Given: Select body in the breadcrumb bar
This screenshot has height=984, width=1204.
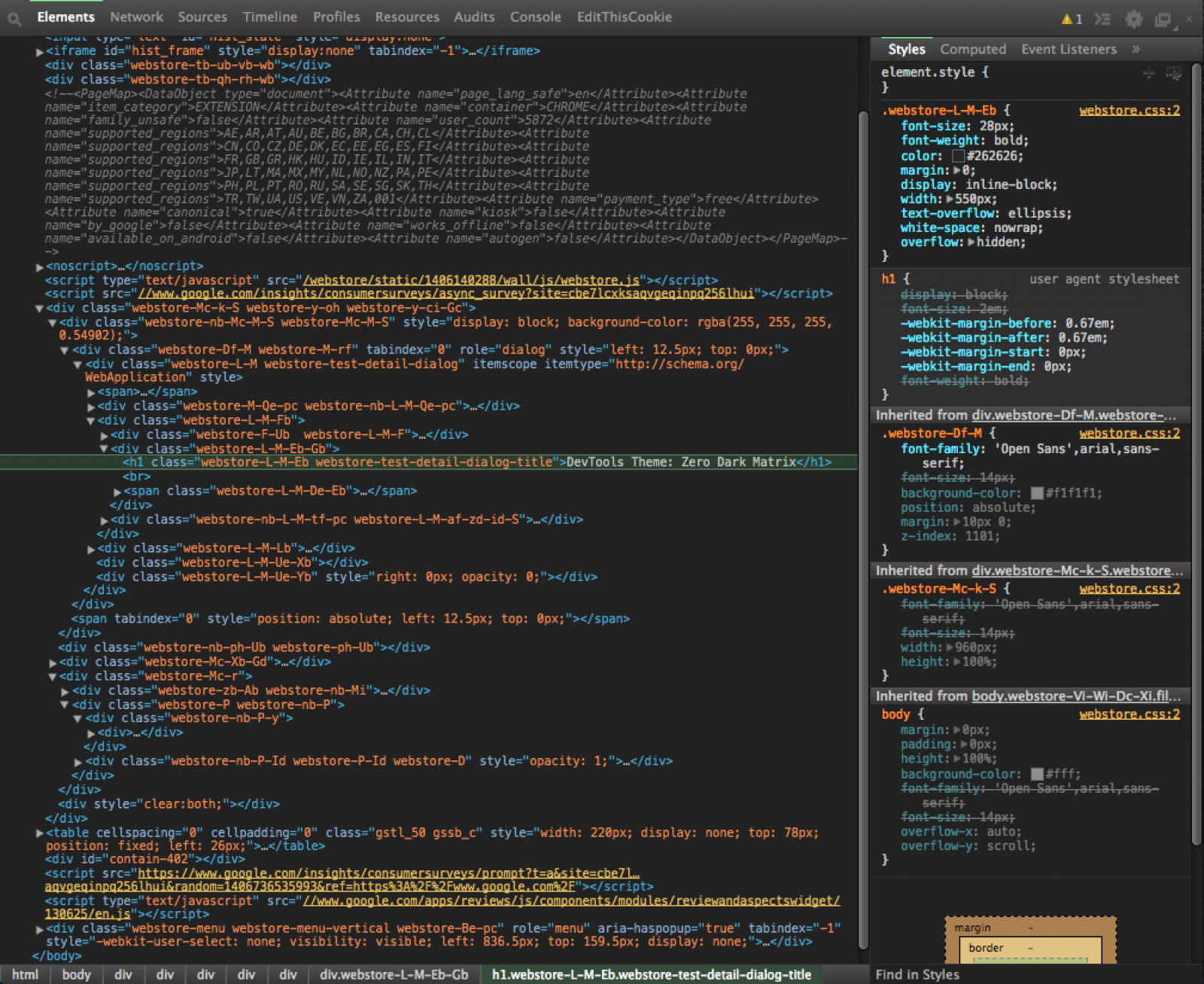Looking at the screenshot, I should [x=76, y=974].
